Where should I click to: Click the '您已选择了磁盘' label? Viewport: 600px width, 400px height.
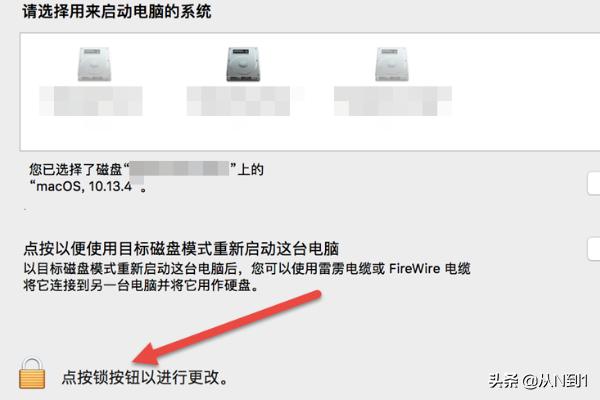pyautogui.click(x=75, y=169)
